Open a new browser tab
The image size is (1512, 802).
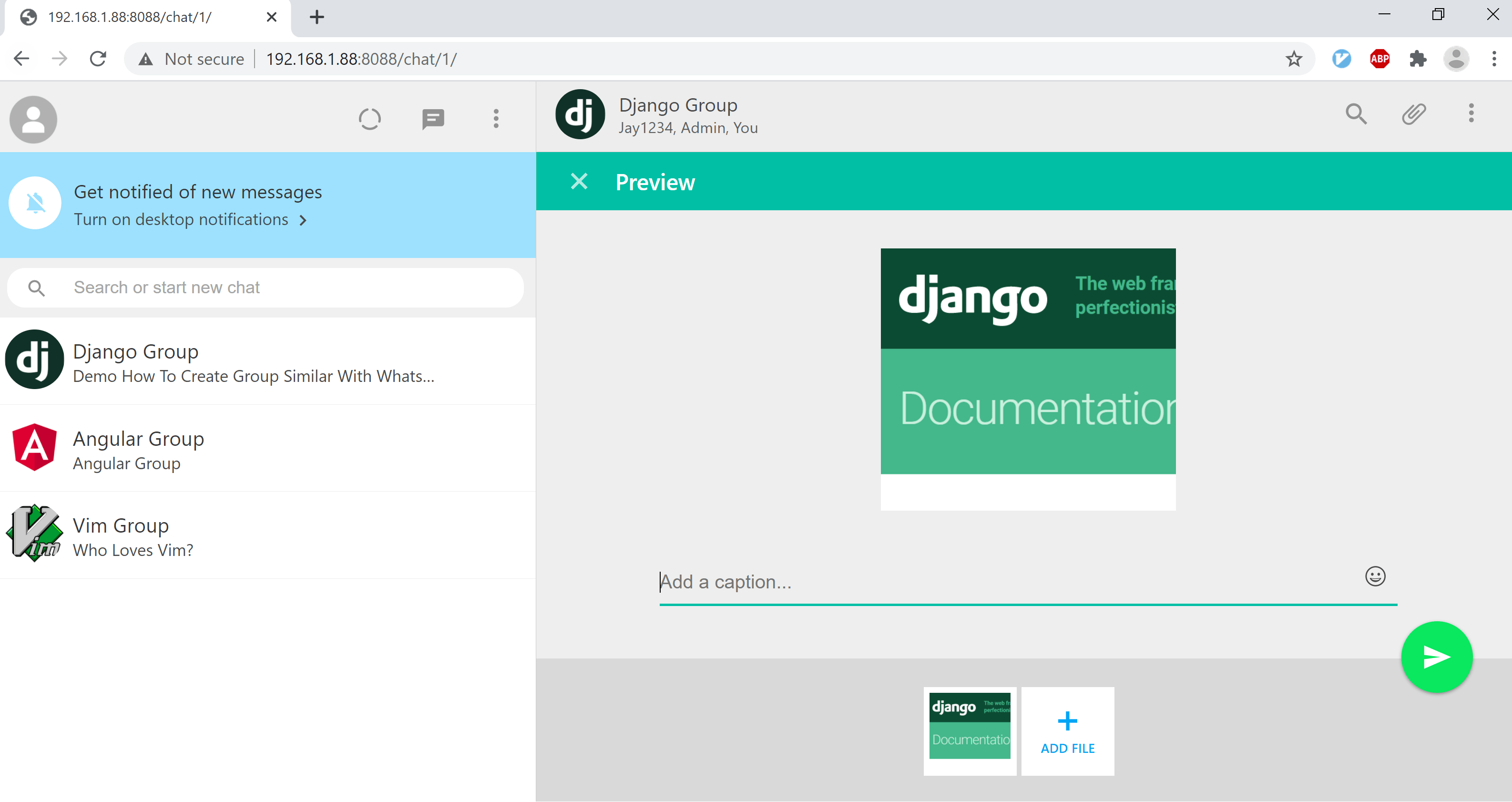(317, 17)
